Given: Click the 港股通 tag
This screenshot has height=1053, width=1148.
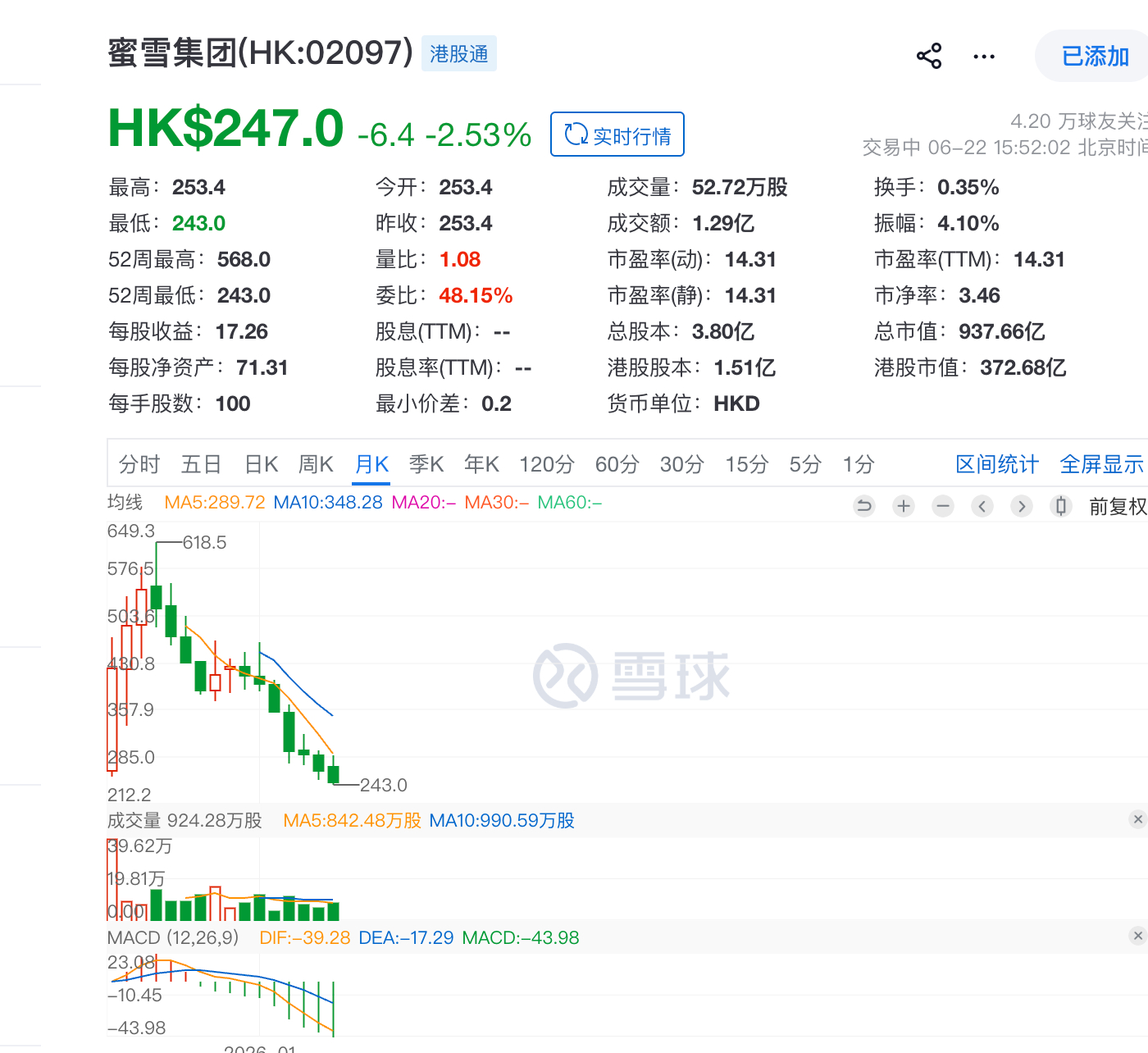Looking at the screenshot, I should pos(459,54).
